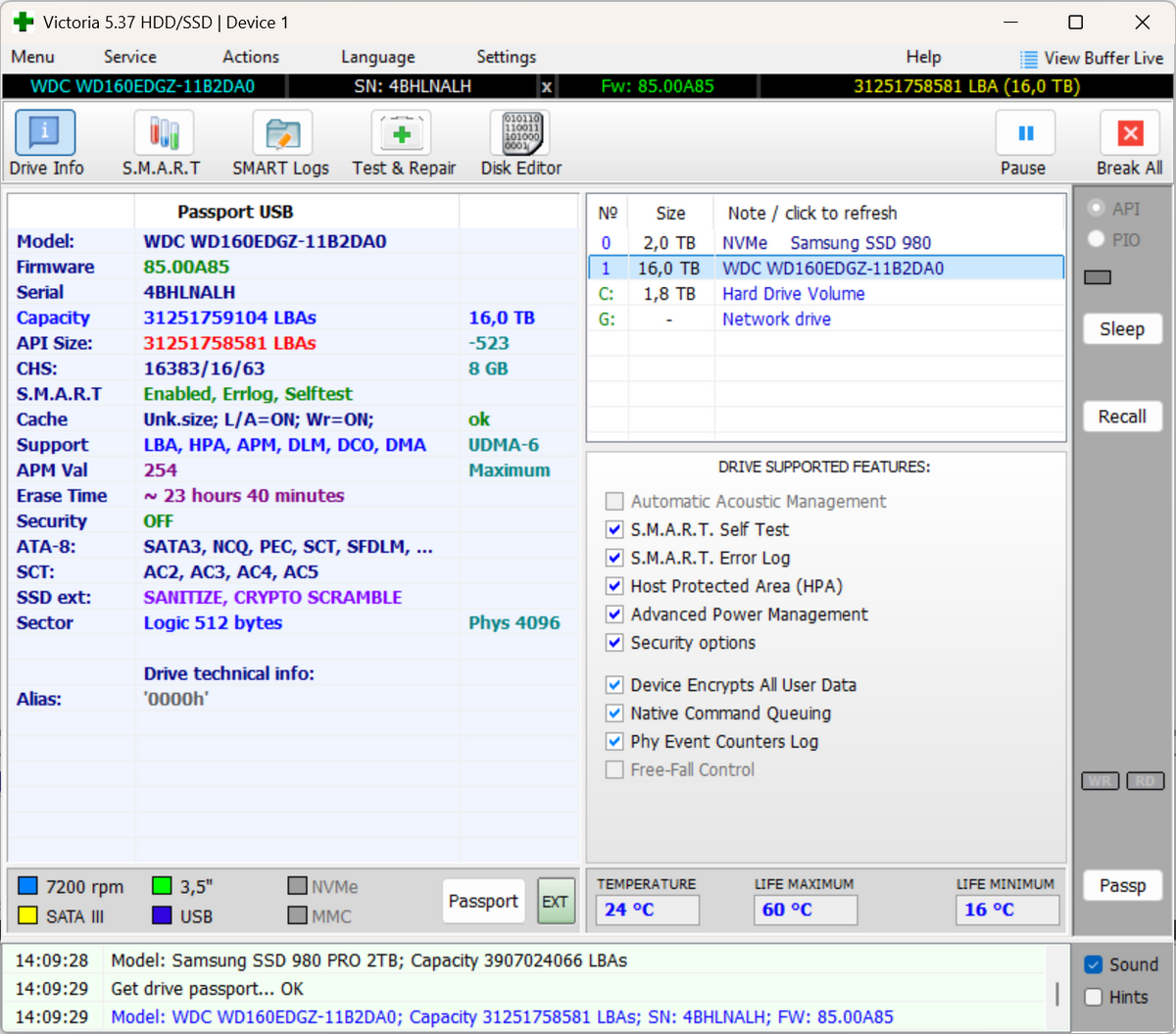Enable the Hints checkbox

(x=1094, y=997)
